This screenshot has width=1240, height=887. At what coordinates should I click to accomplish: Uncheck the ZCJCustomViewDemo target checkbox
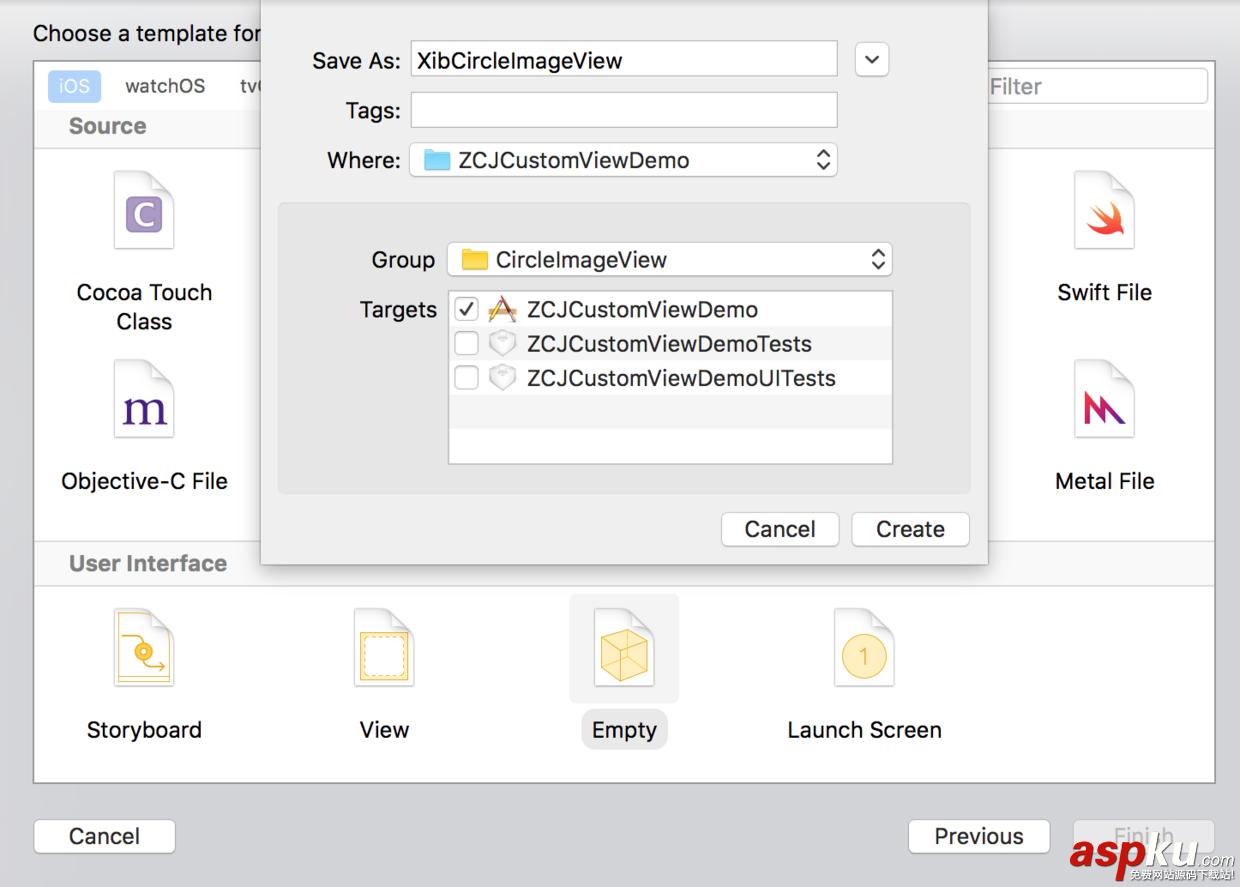click(x=466, y=309)
